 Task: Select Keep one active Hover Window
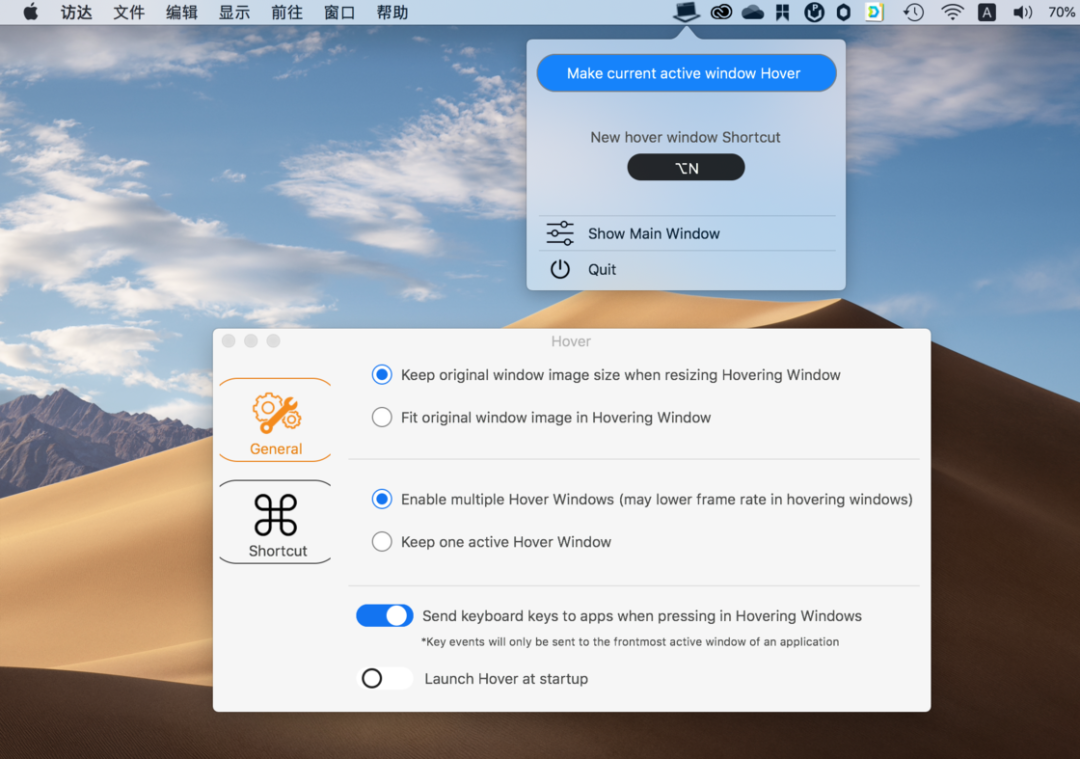pos(382,542)
